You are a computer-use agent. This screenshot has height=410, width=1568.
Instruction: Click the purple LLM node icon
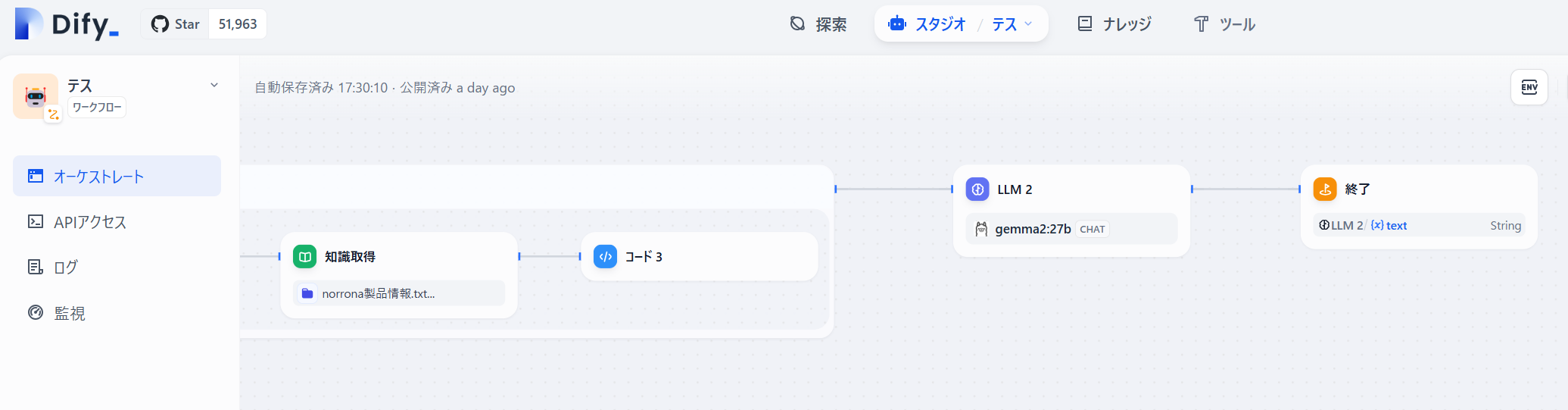click(978, 189)
